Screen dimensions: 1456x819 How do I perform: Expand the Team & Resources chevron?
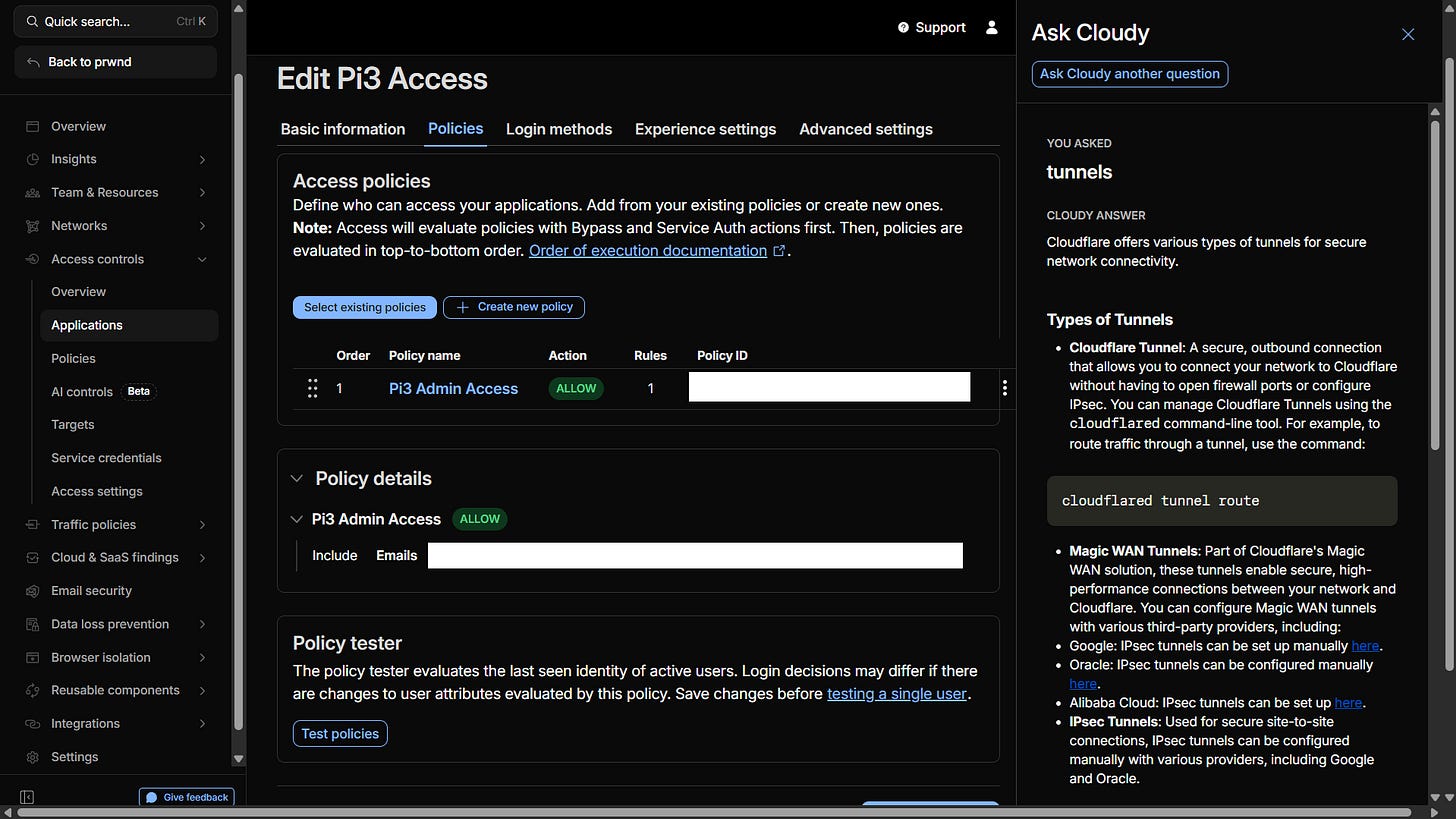(202, 192)
